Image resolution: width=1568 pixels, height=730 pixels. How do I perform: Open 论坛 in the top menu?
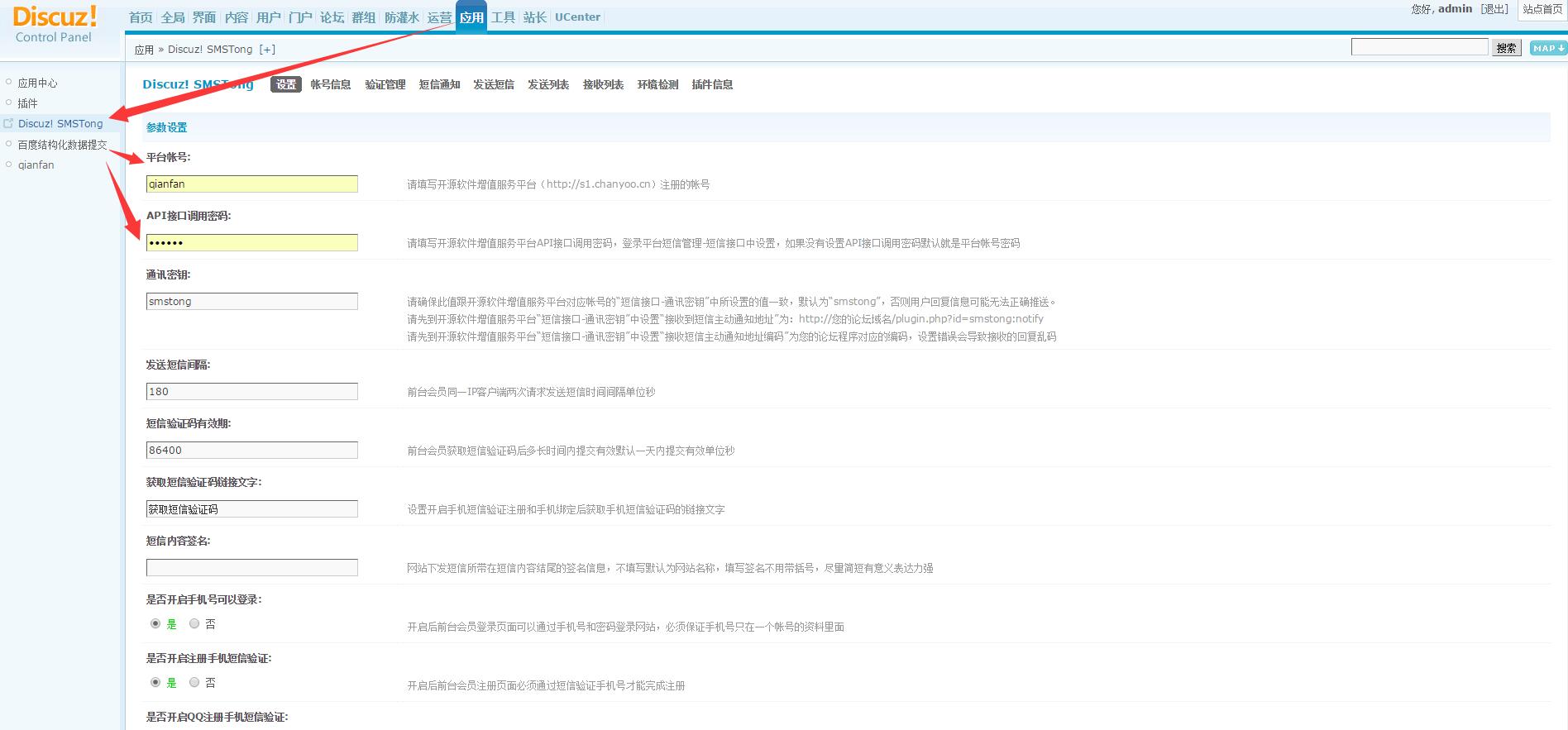click(x=332, y=17)
